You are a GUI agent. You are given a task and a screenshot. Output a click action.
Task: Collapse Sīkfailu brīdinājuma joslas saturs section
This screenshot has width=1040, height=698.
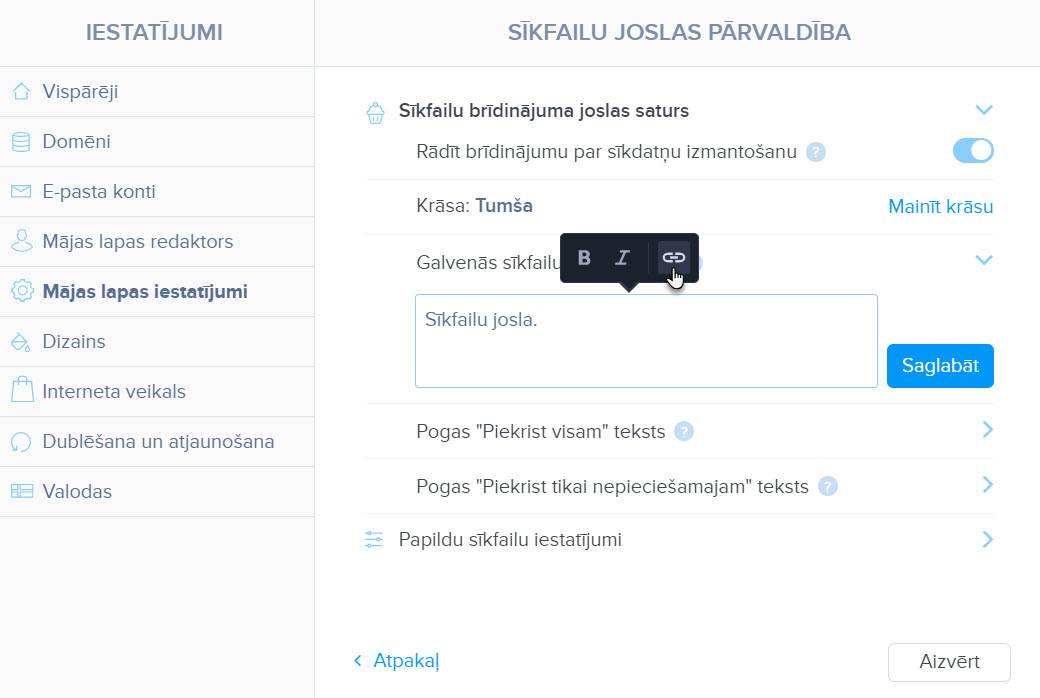coord(984,109)
